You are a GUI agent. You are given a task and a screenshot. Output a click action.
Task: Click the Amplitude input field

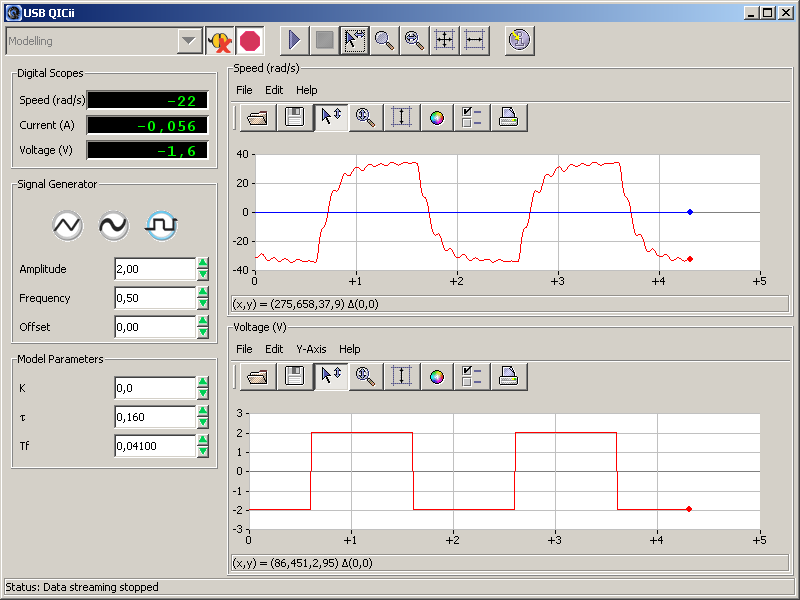click(x=155, y=269)
